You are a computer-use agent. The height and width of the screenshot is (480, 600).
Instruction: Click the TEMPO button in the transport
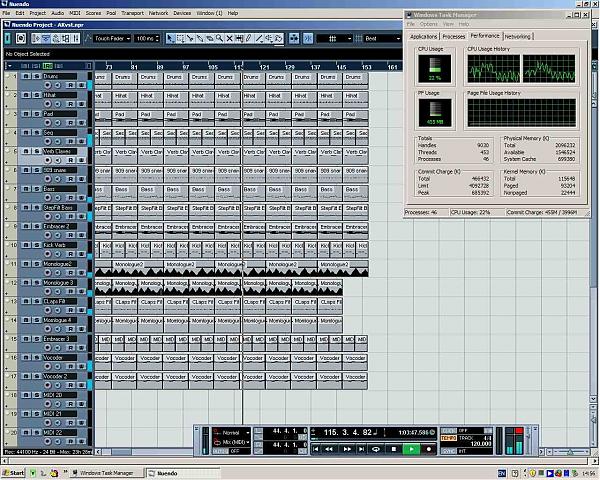click(x=449, y=438)
